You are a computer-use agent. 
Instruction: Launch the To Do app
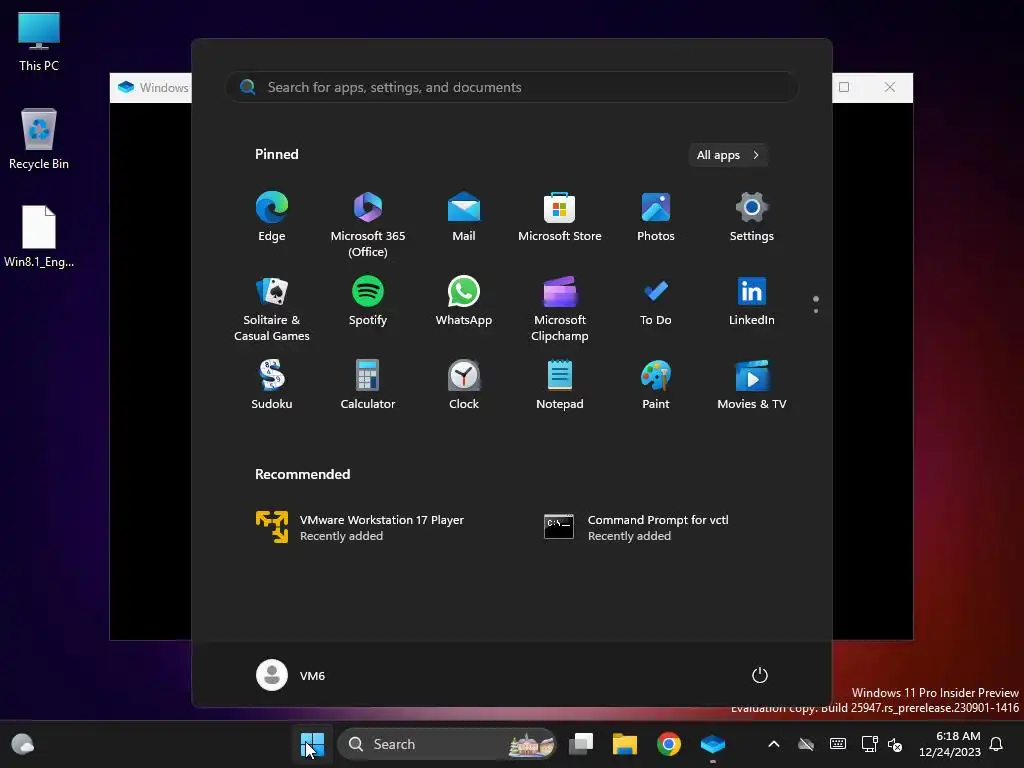click(656, 301)
